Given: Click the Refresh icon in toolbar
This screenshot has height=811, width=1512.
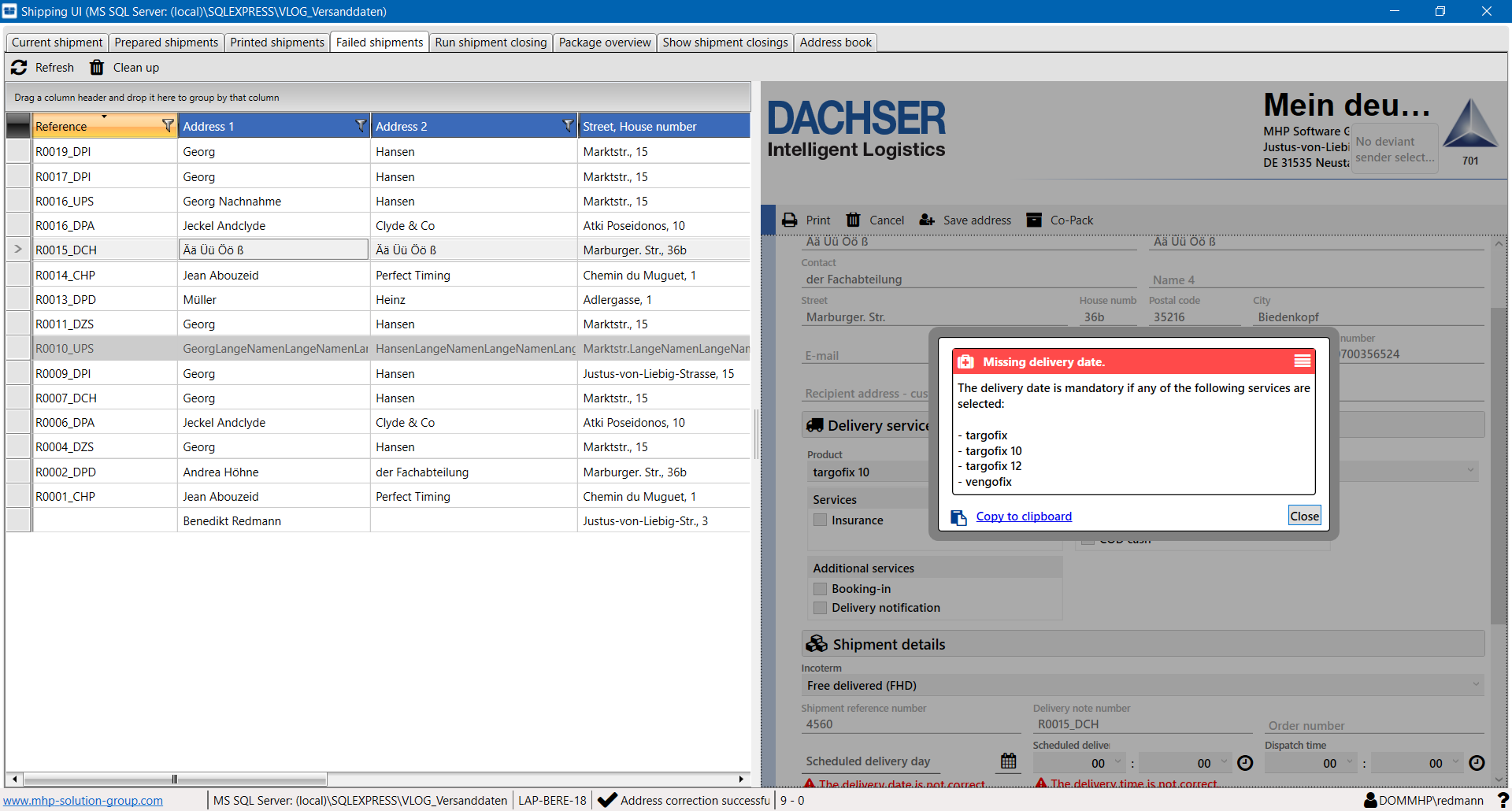Looking at the screenshot, I should [x=20, y=68].
